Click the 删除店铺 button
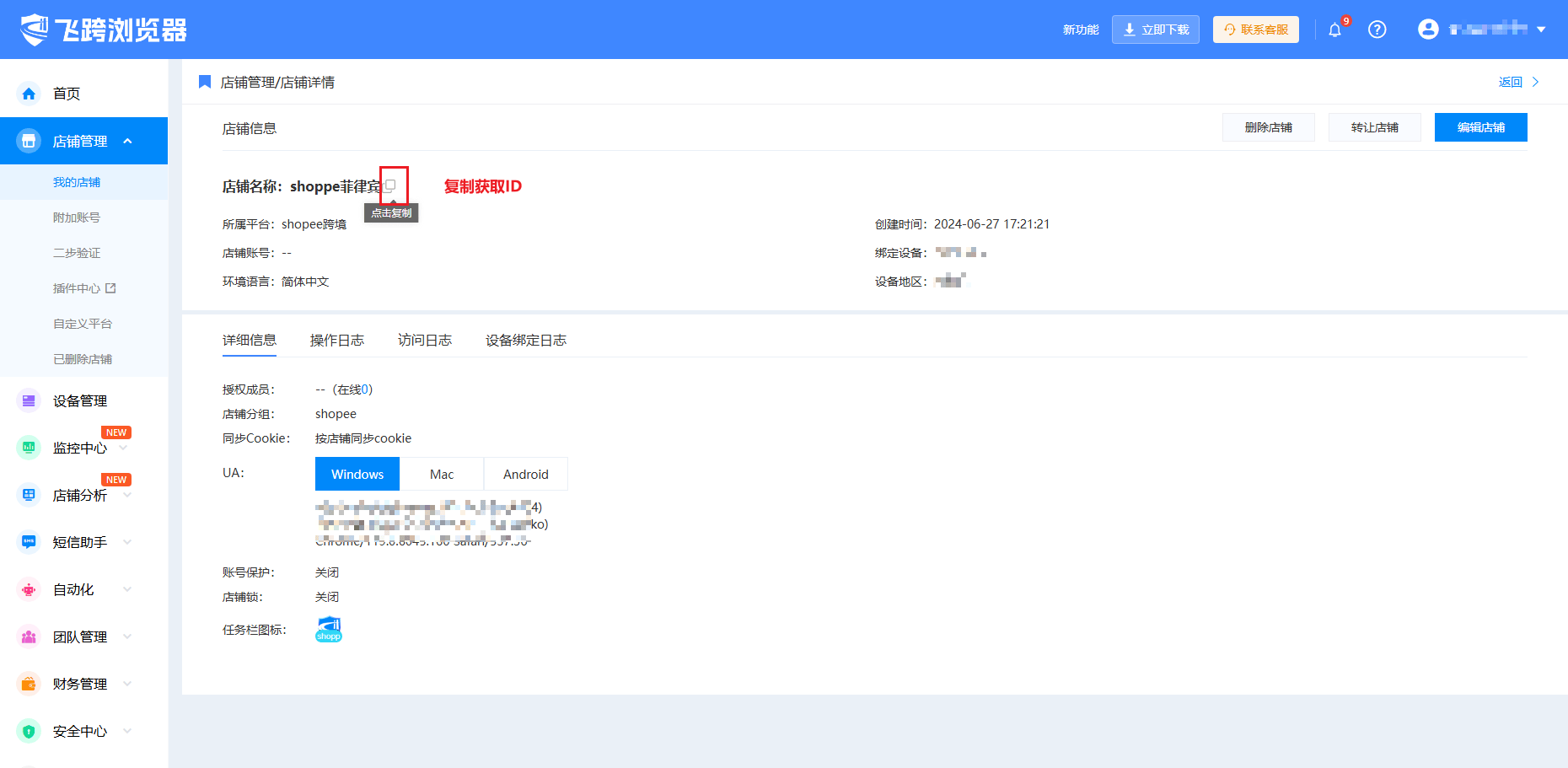Screen dimensions: 1568x768 (1268, 127)
